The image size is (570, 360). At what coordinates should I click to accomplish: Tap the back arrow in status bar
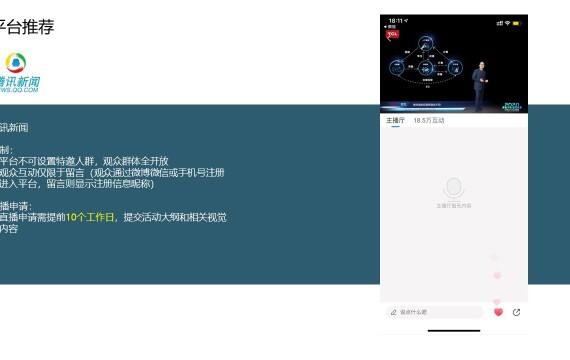[386, 27]
